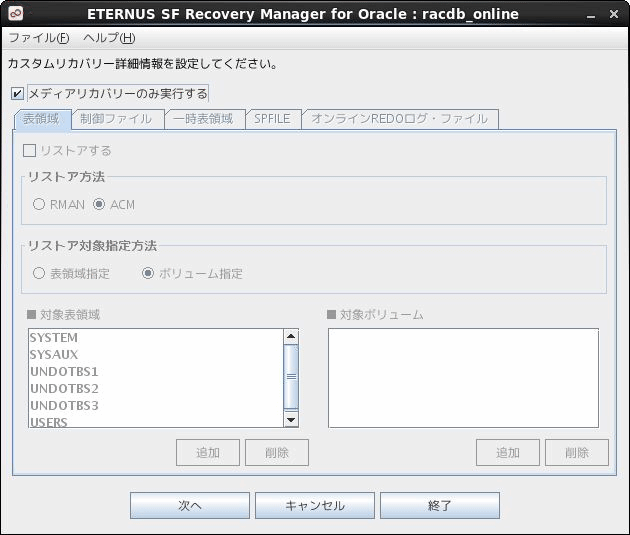Select UNDOTBS3 in the tablespace list
Viewport: 630px width, 535px height.
[x=156, y=406]
